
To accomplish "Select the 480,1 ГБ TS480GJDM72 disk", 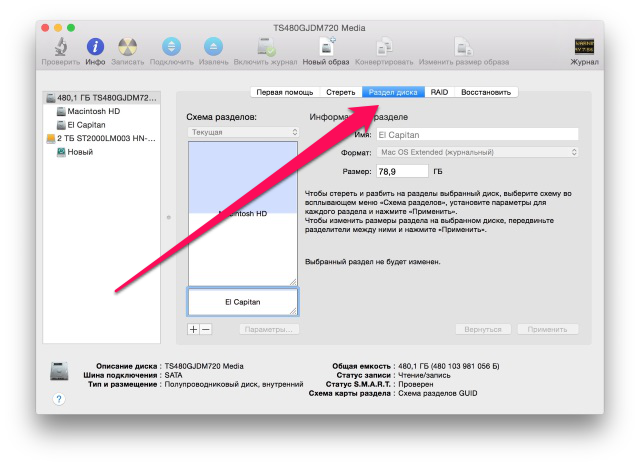I will tap(102, 98).
